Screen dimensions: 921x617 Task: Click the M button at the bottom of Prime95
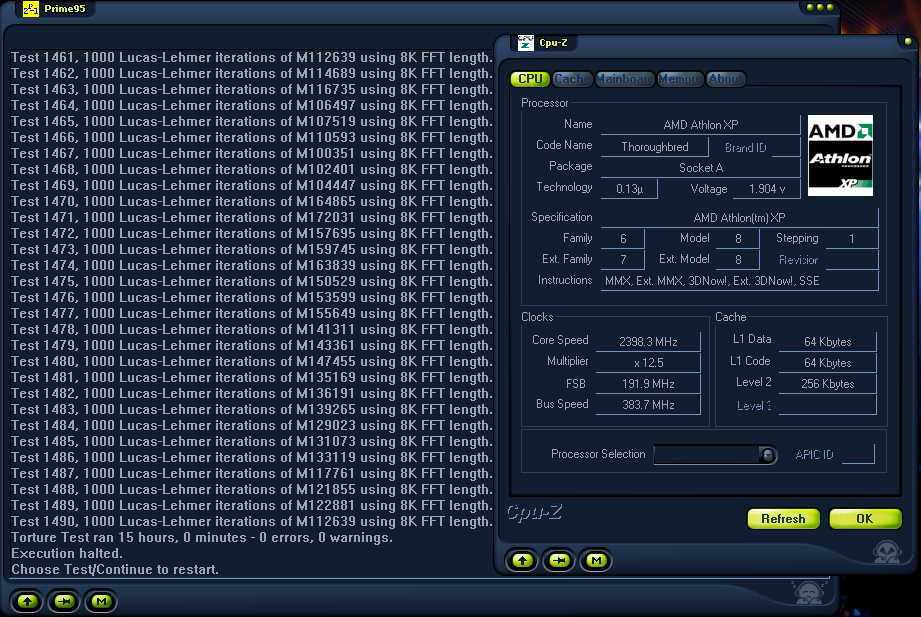101,601
